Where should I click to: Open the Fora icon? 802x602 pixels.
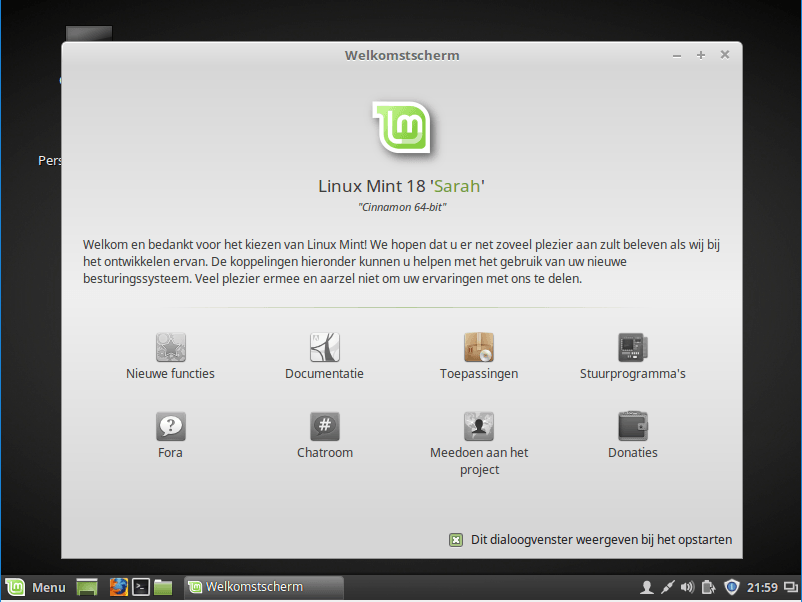click(x=171, y=427)
